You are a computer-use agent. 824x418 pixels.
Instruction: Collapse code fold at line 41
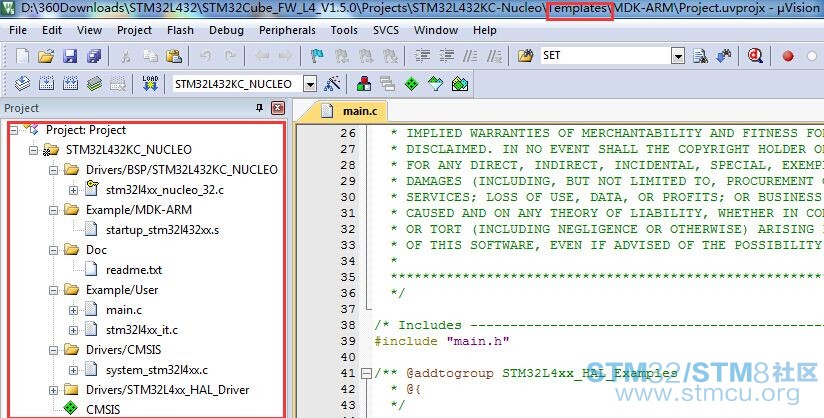click(366, 373)
